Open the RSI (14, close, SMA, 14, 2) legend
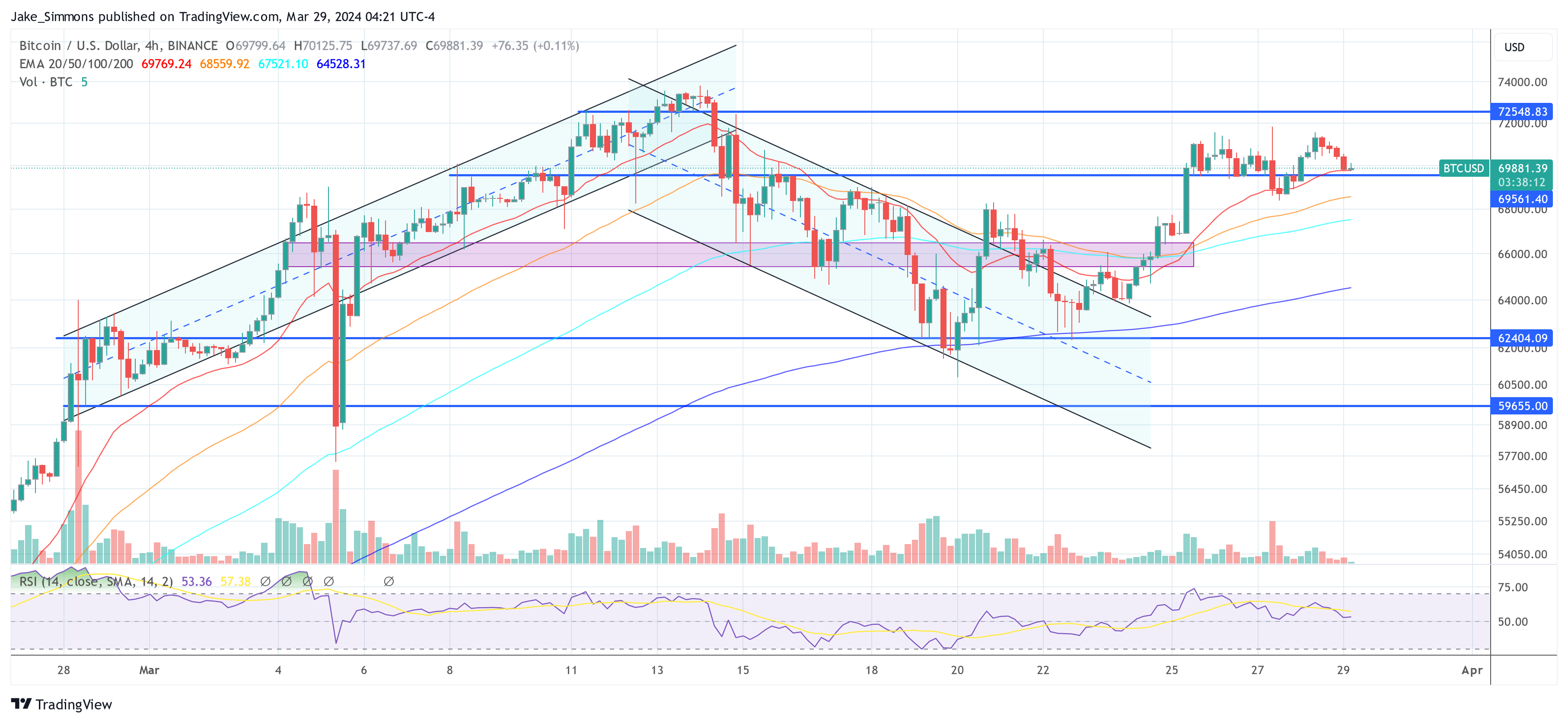1568x723 pixels. pyautogui.click(x=96, y=581)
